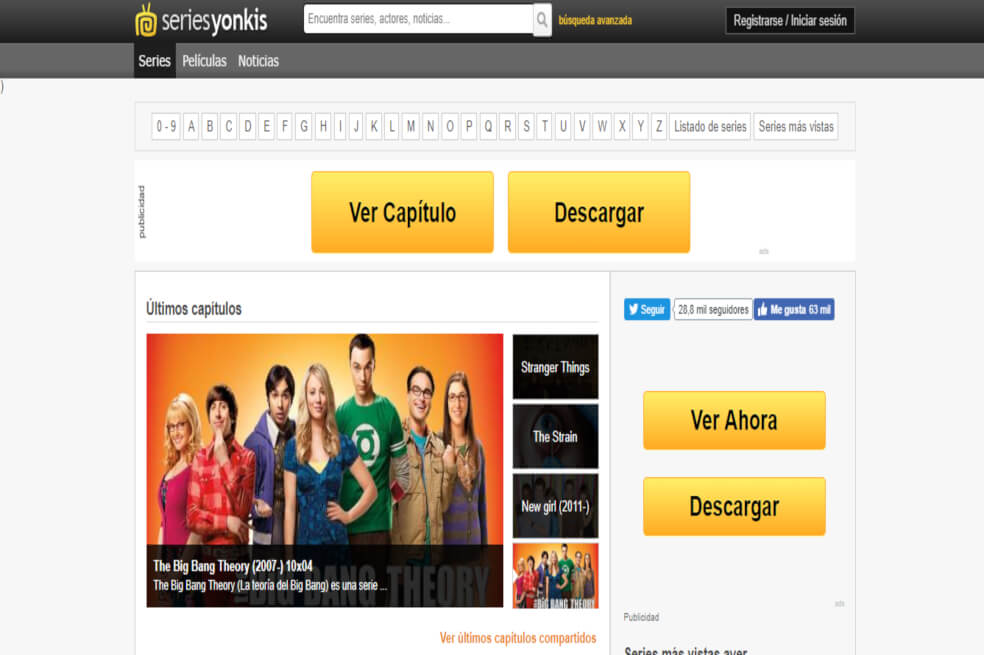
Task: Open the Stranger Things thumbnail
Action: point(555,367)
